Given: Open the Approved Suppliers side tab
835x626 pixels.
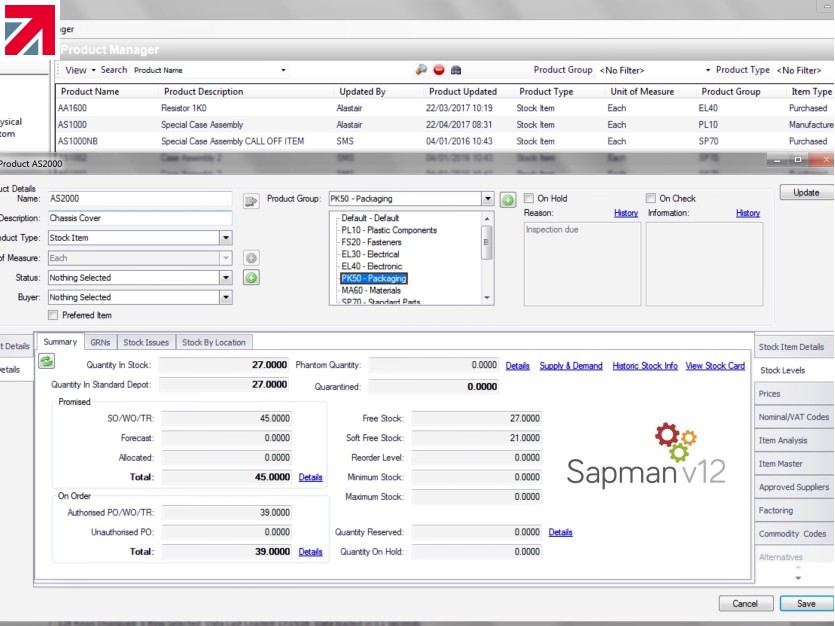Looking at the screenshot, I should point(793,487).
